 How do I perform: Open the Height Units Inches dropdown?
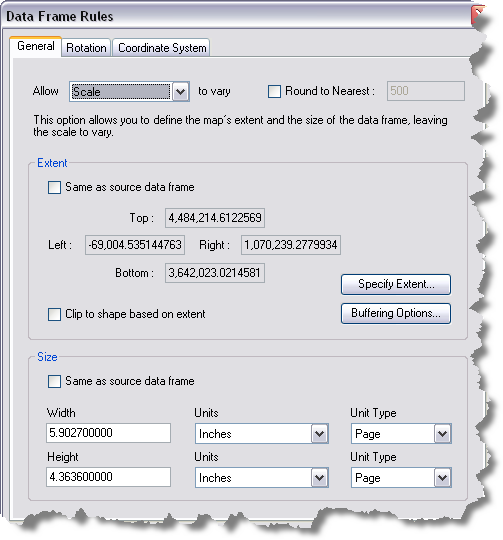[262, 477]
